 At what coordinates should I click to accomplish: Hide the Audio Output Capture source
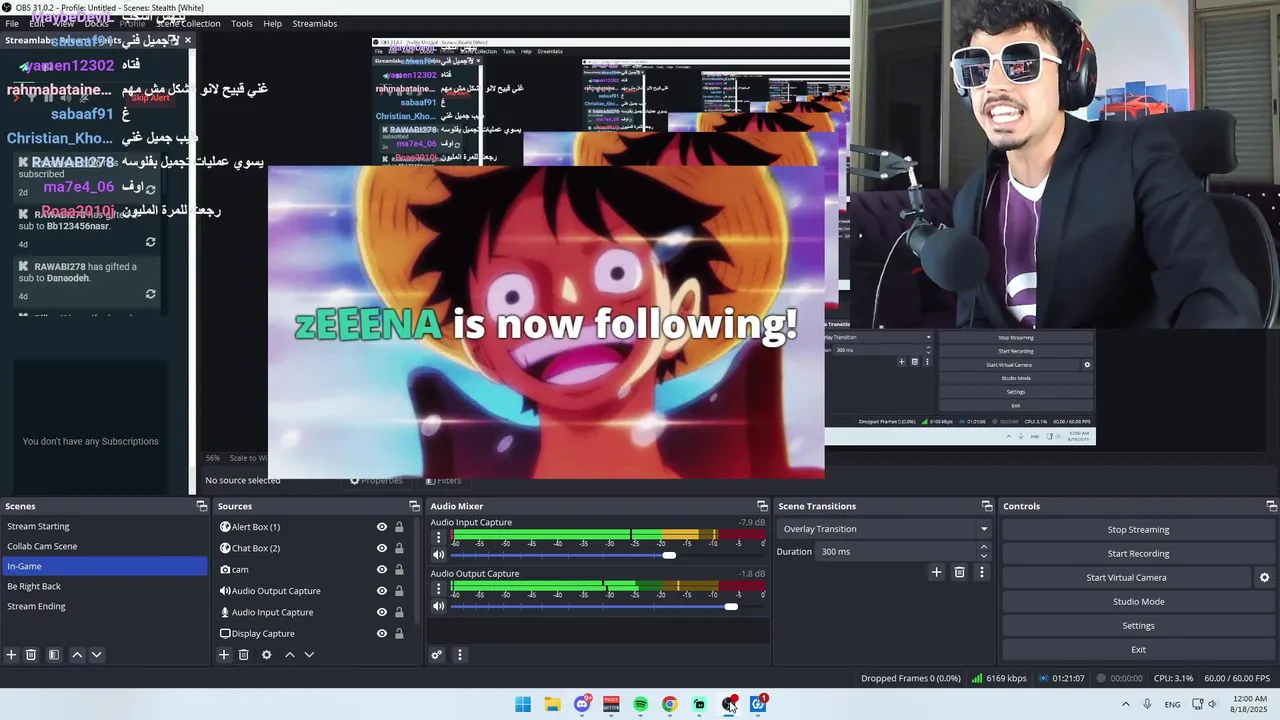(381, 591)
